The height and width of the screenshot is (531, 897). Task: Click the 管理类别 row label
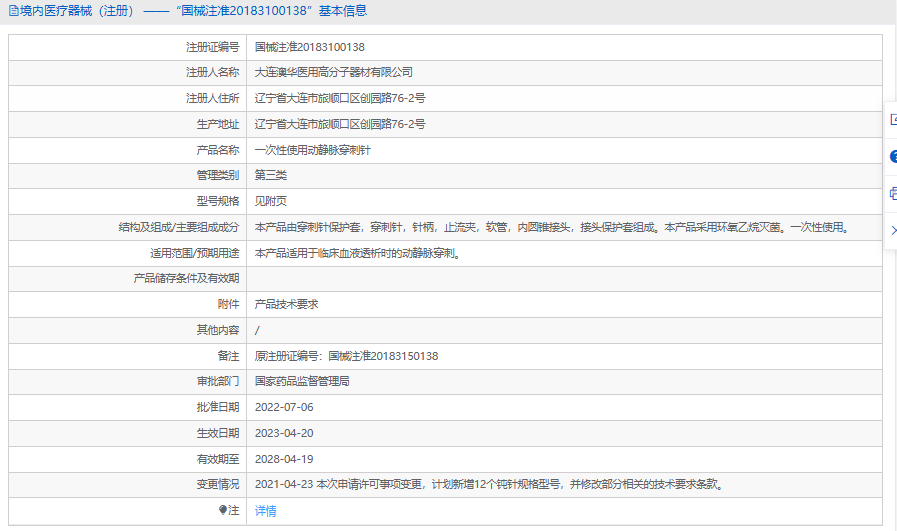click(x=218, y=175)
